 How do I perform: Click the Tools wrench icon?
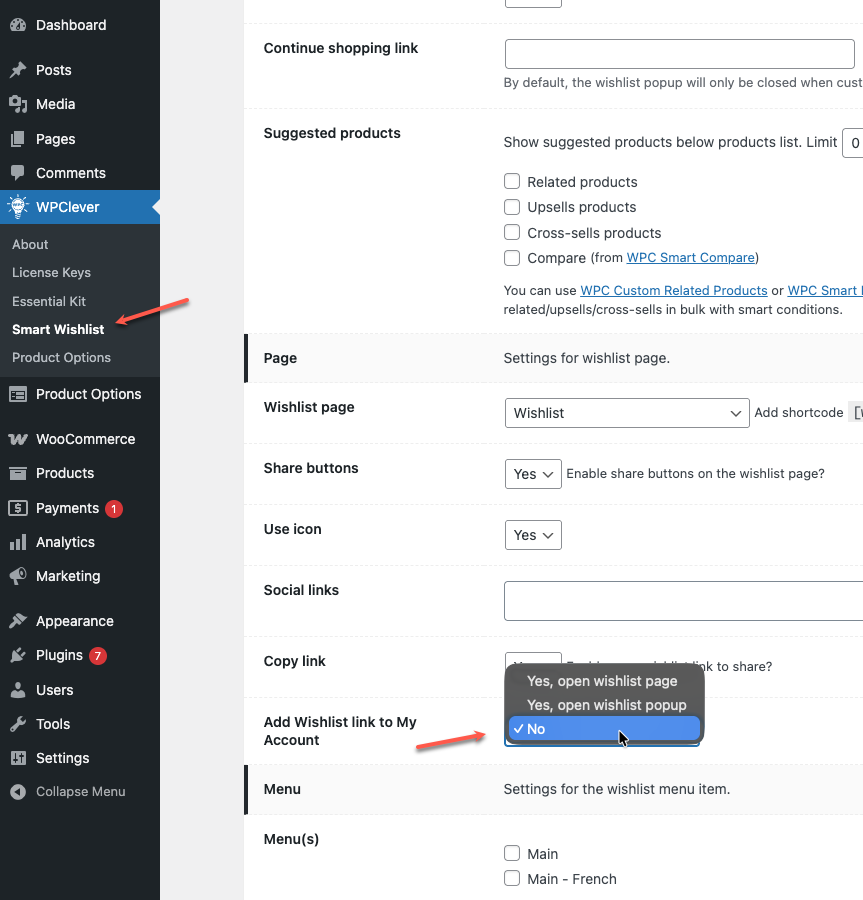pyautogui.click(x=18, y=724)
